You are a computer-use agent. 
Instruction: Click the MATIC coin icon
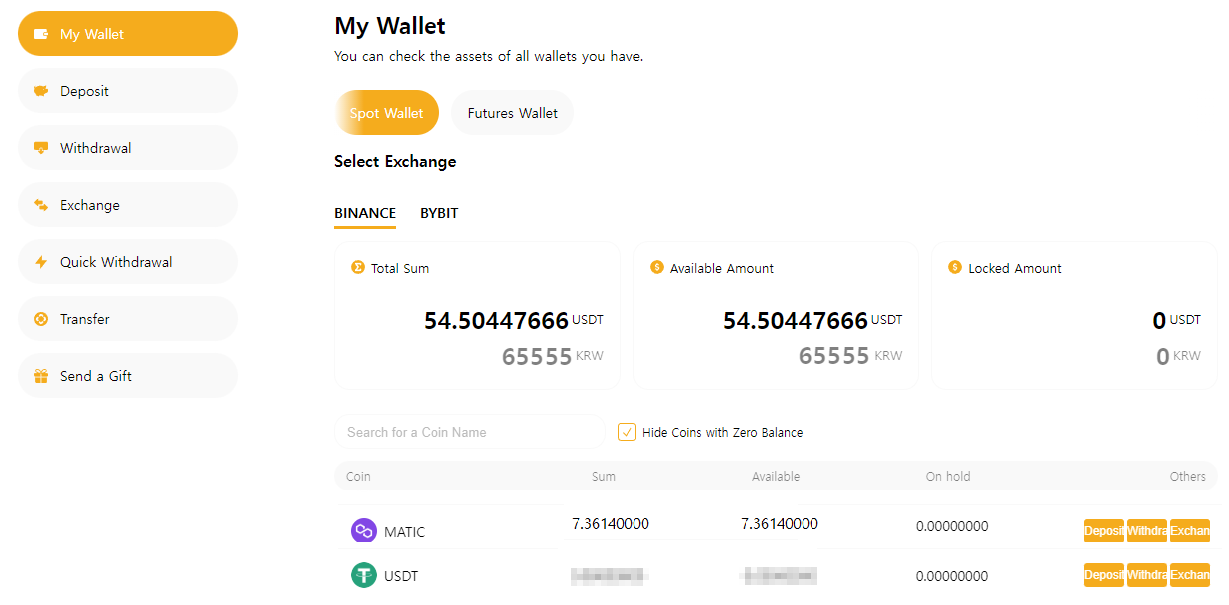point(363,531)
